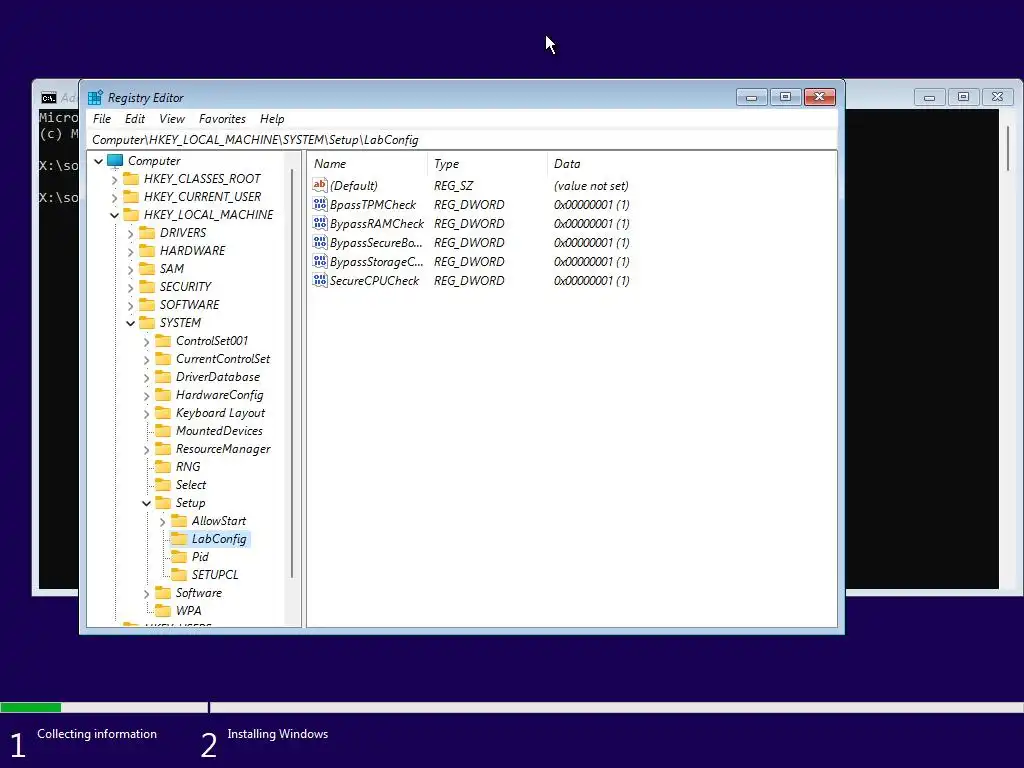The height and width of the screenshot is (768, 1024).
Task: Click the Pid folder icon
Action: coord(179,557)
